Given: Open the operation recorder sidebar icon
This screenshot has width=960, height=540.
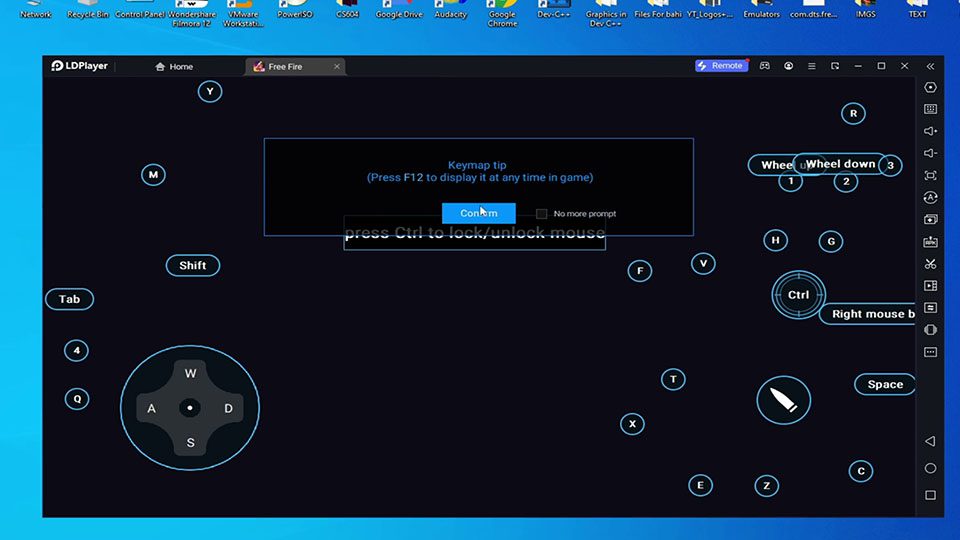Looking at the screenshot, I should point(930,197).
